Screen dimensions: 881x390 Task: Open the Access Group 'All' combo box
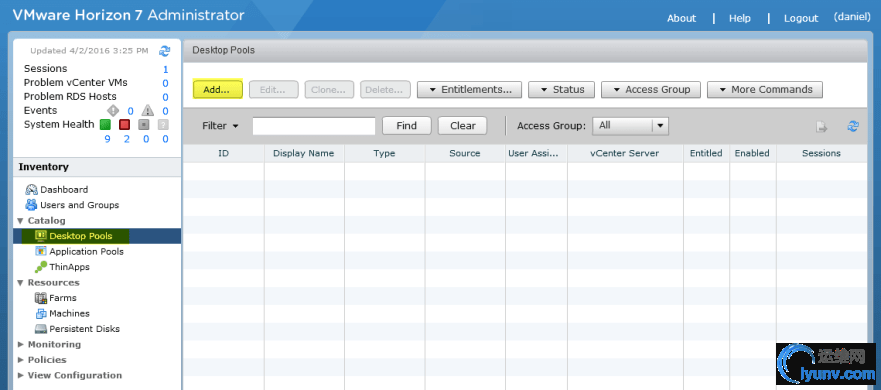click(x=630, y=126)
